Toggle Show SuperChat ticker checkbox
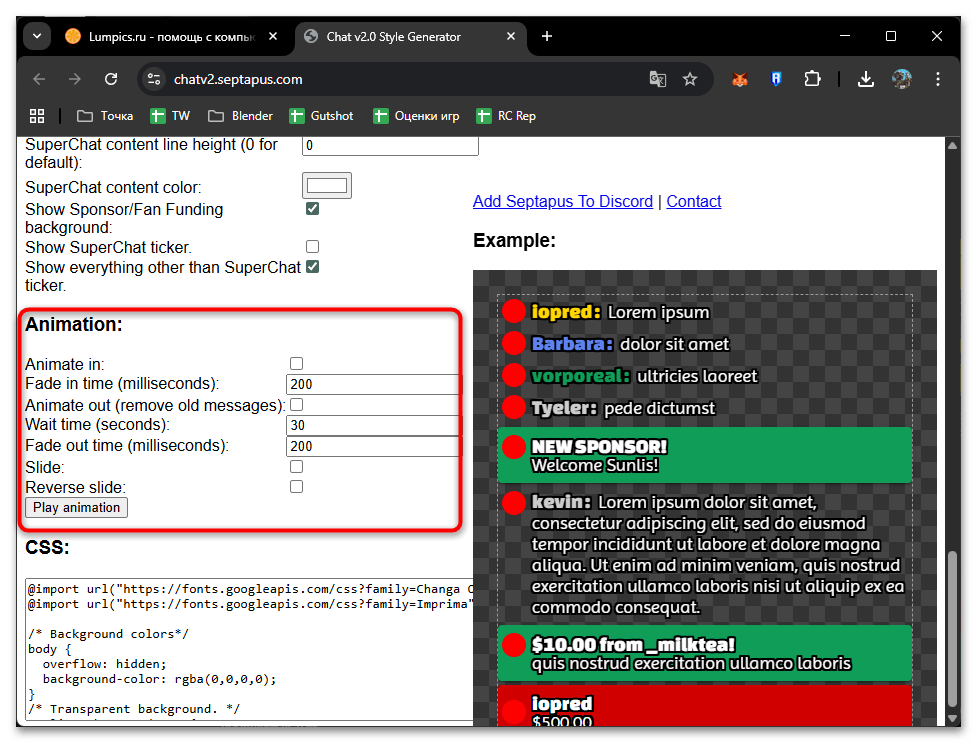 pyautogui.click(x=313, y=247)
